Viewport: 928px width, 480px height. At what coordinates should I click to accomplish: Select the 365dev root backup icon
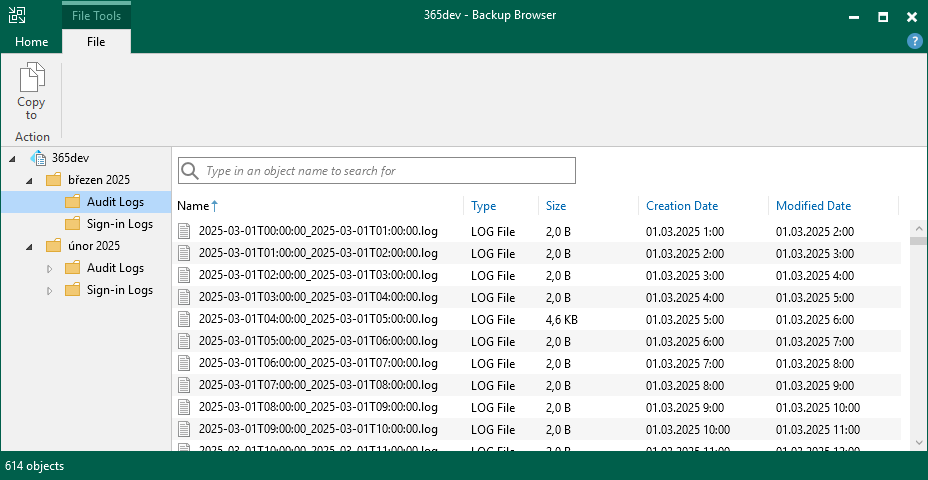coord(38,158)
